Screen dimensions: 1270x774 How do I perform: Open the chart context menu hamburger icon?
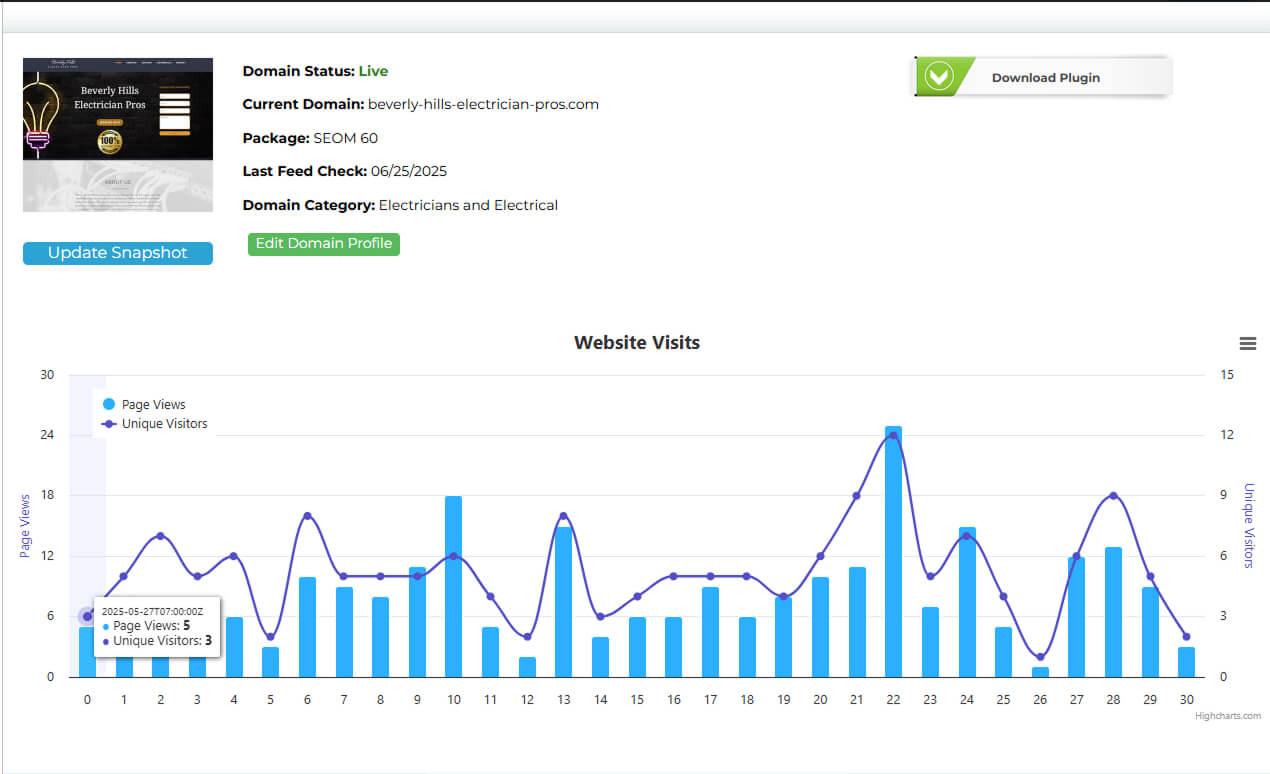(x=1247, y=343)
